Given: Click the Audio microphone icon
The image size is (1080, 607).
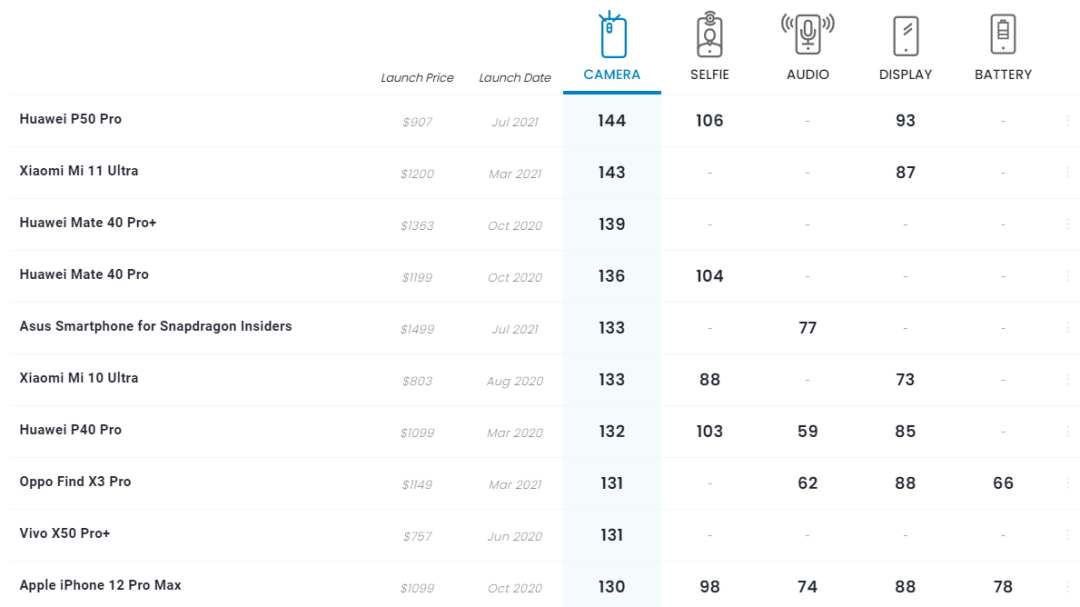Looking at the screenshot, I should point(807,34).
